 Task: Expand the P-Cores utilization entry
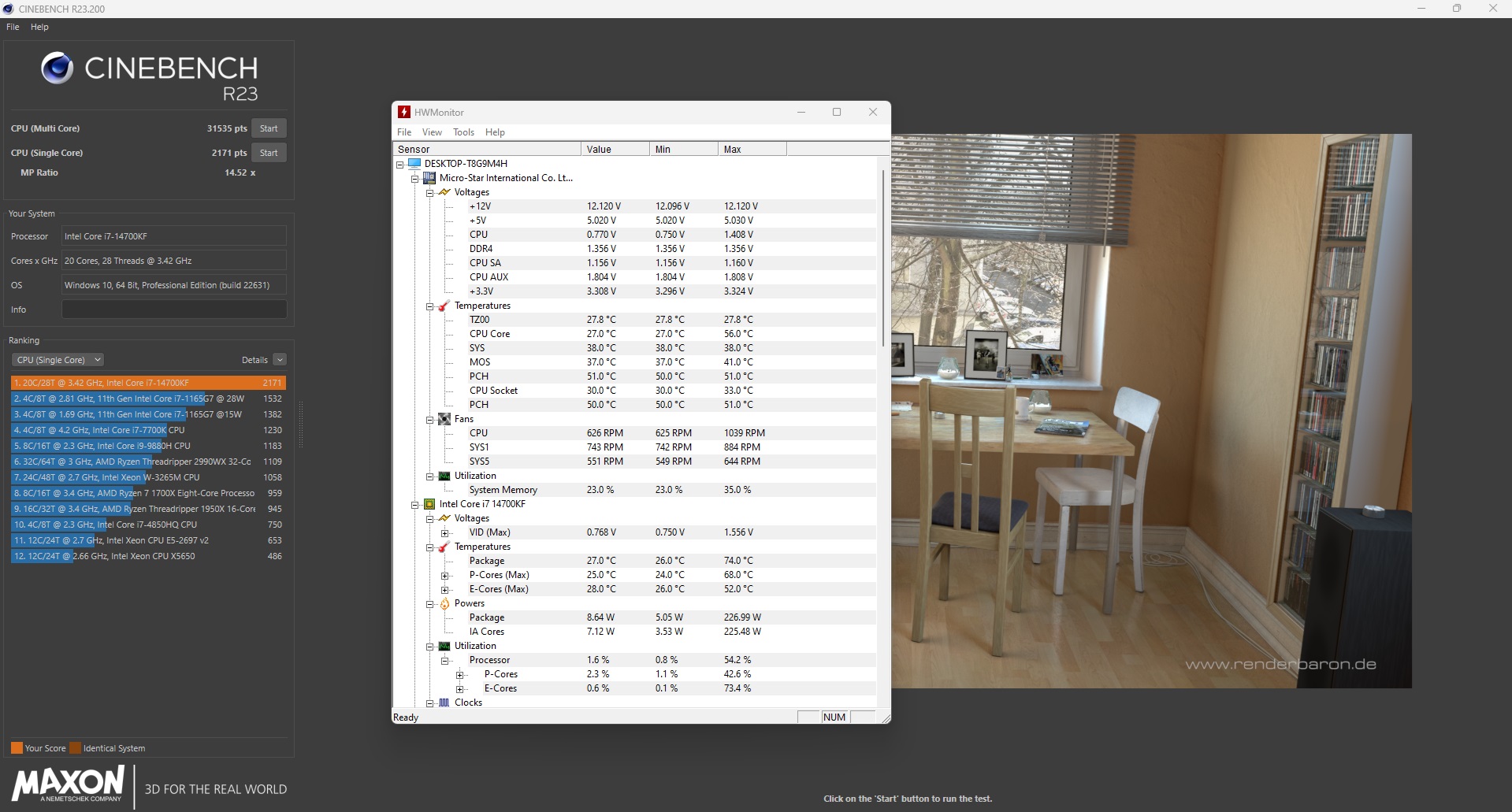(x=460, y=675)
